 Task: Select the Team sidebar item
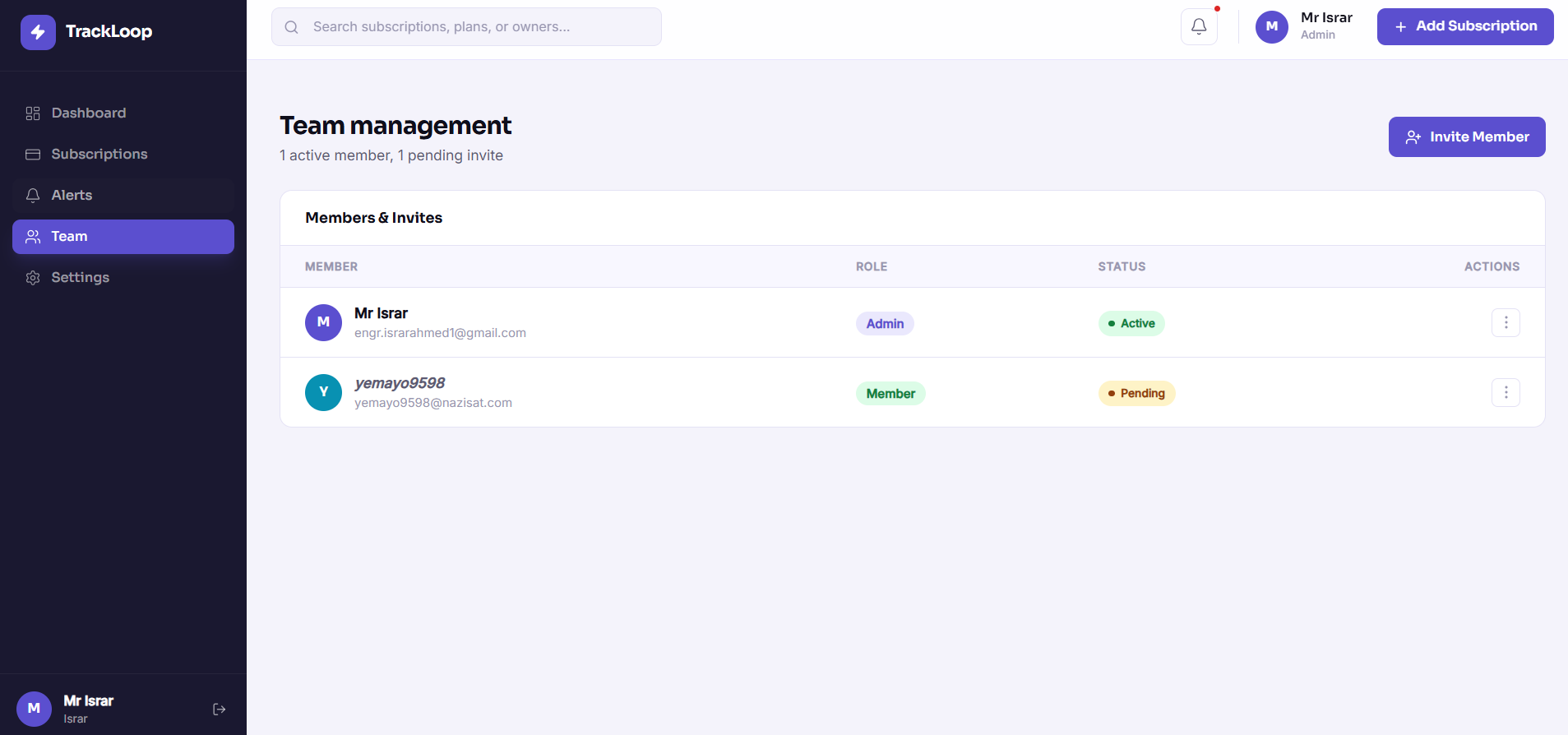123,237
